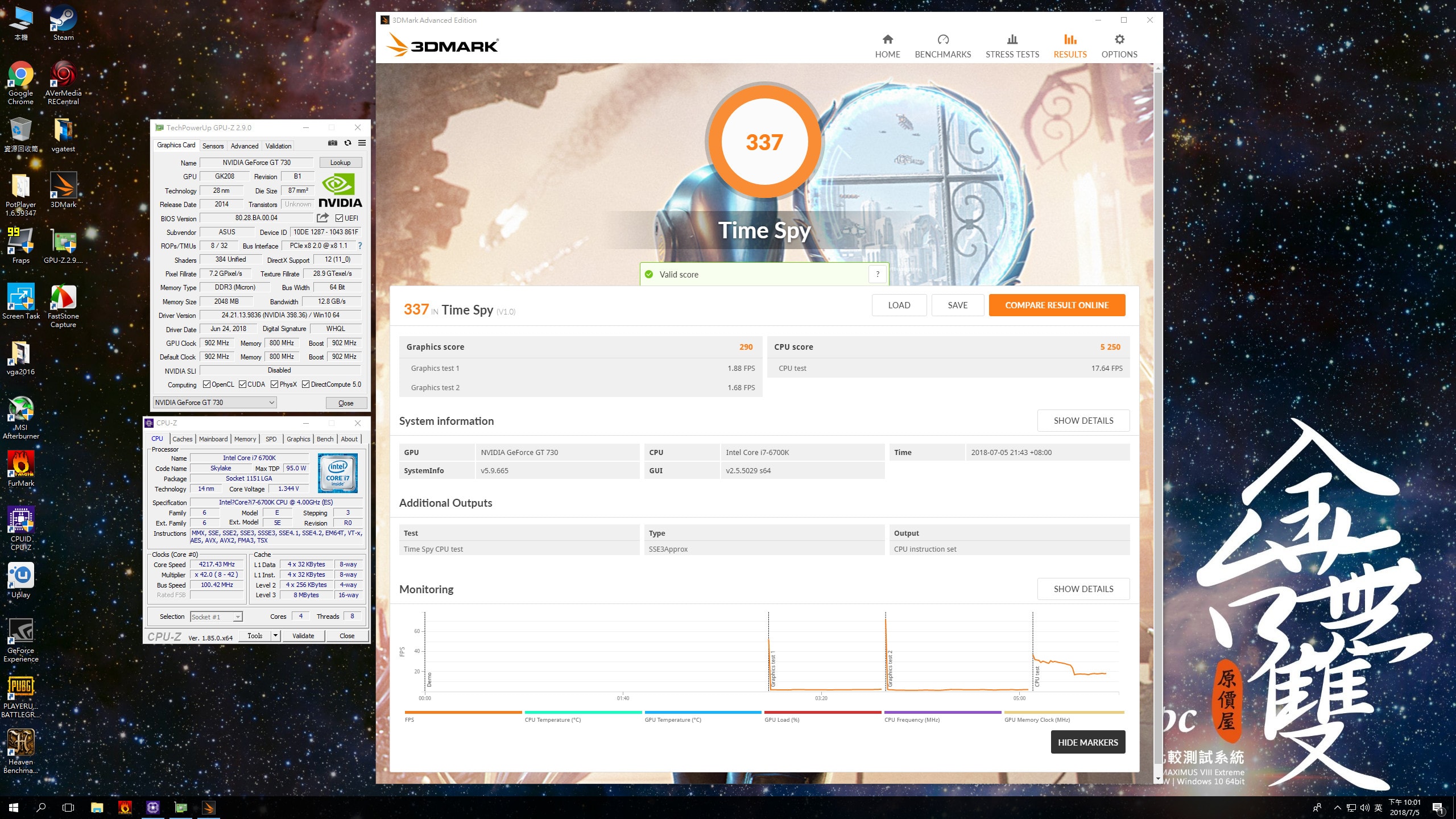Viewport: 1456px width, 819px height.
Task: Open Fraps desktop icon
Action: point(21,246)
